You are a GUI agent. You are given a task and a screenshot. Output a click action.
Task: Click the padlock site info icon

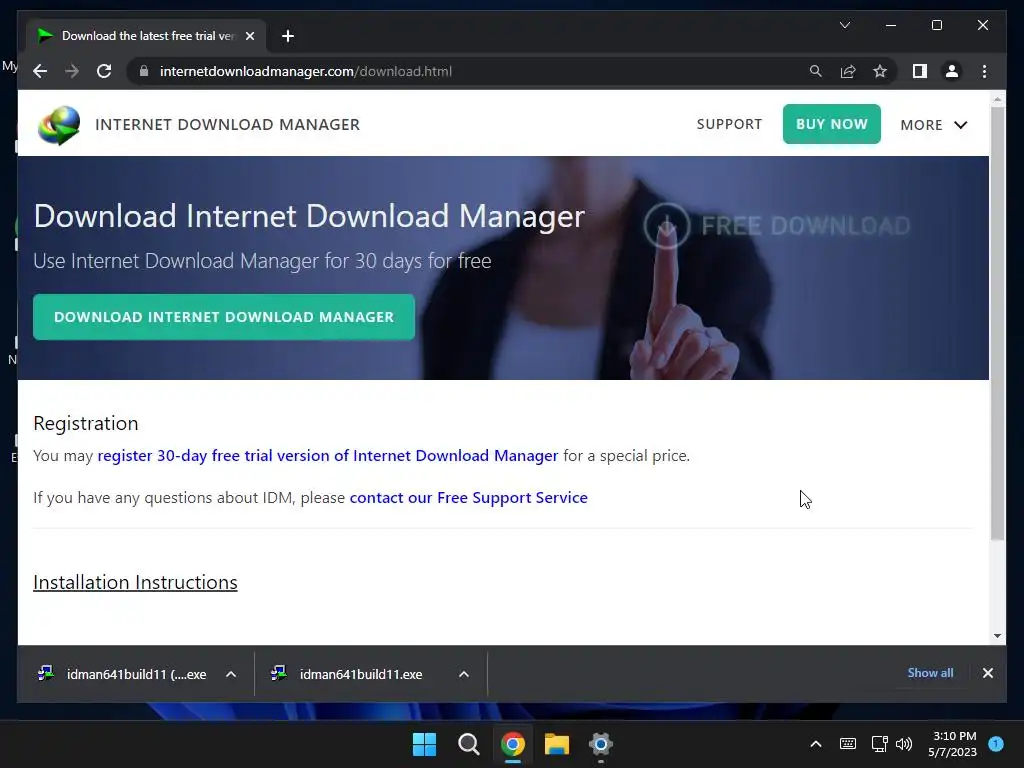144,71
